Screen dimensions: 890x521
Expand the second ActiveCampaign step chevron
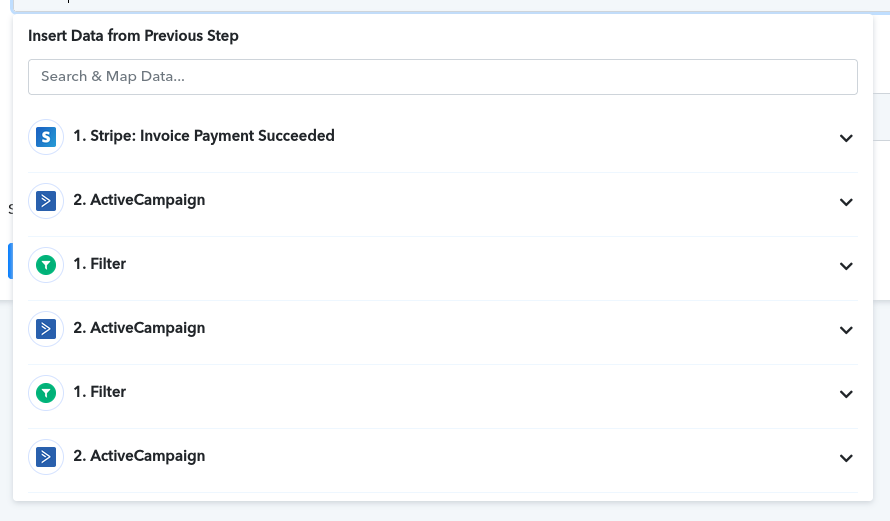click(x=846, y=330)
